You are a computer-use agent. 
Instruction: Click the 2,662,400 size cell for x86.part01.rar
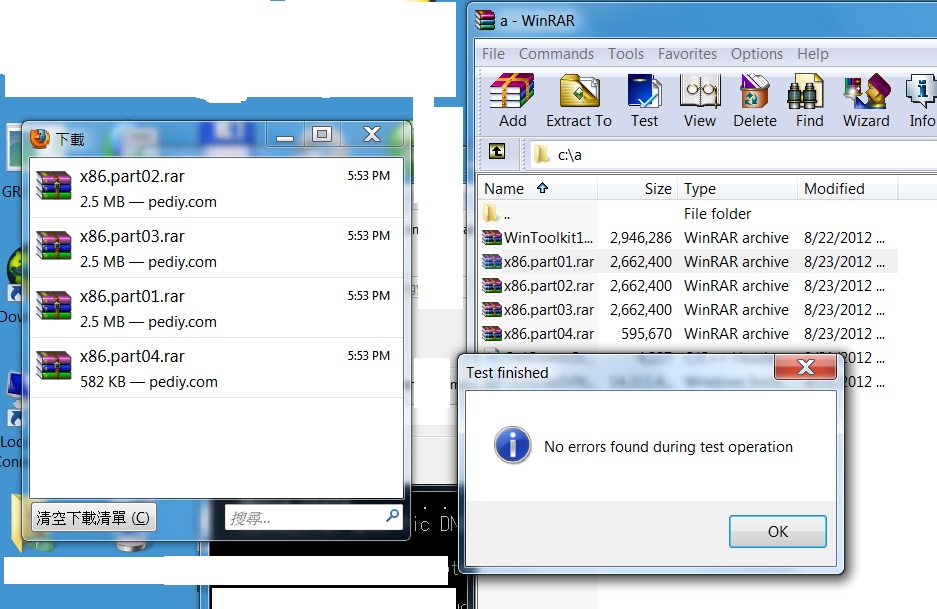641,262
